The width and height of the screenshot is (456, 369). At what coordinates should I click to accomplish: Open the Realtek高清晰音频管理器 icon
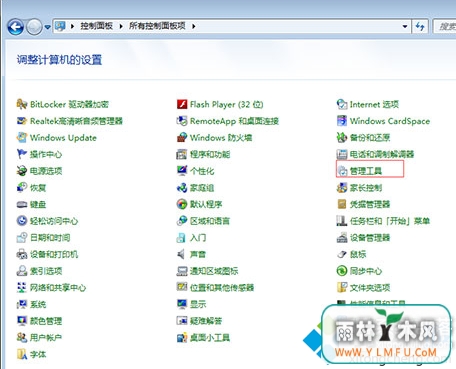click(x=22, y=121)
